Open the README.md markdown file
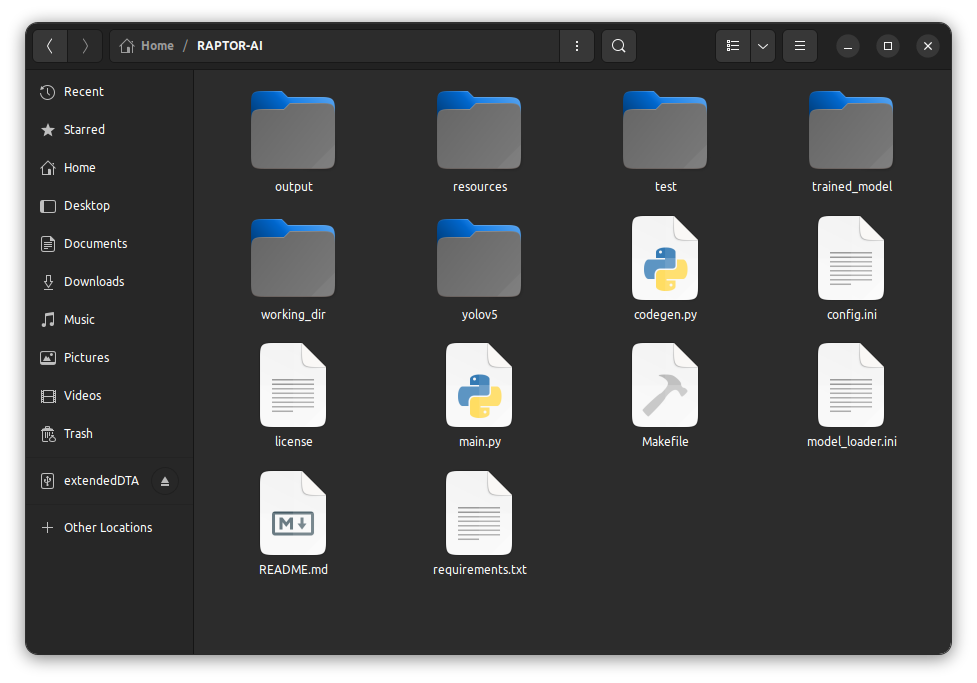Viewport: 977px width, 683px height. pos(293,513)
